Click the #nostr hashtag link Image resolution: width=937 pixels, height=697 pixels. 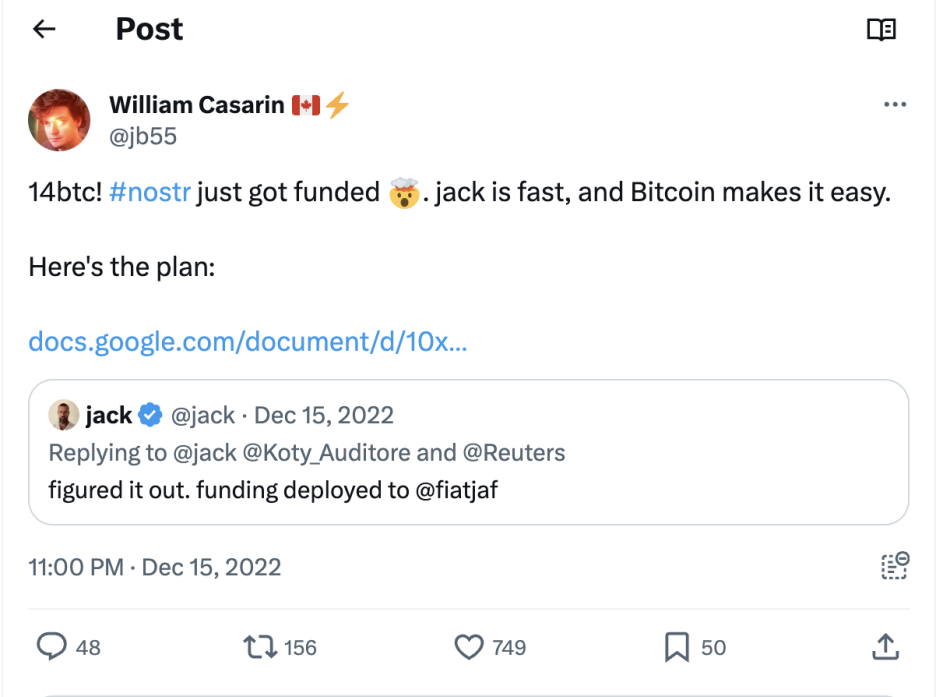click(150, 192)
